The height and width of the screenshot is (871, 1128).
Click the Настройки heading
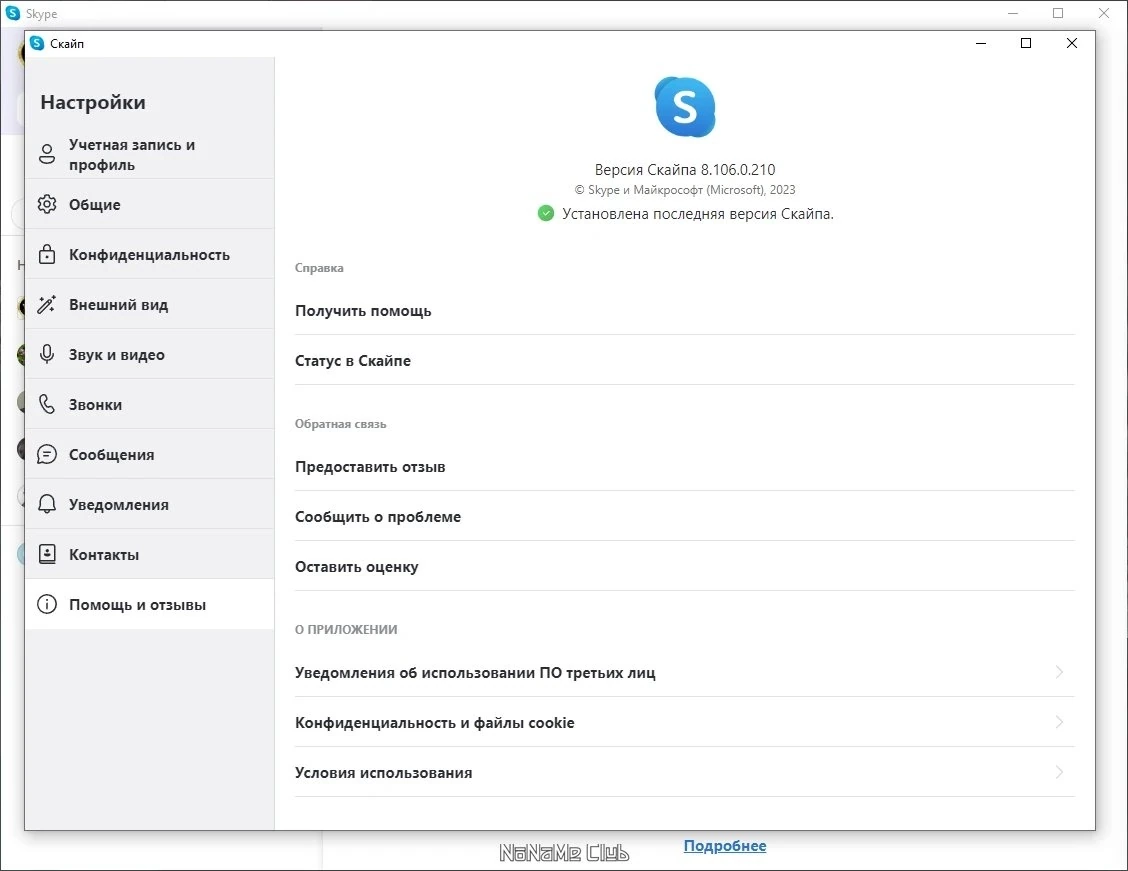click(x=93, y=102)
